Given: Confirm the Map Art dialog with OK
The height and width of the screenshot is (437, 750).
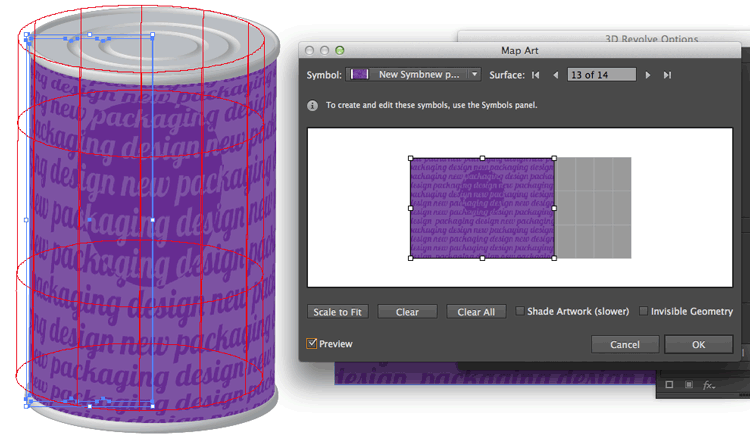Looking at the screenshot, I should coord(698,344).
